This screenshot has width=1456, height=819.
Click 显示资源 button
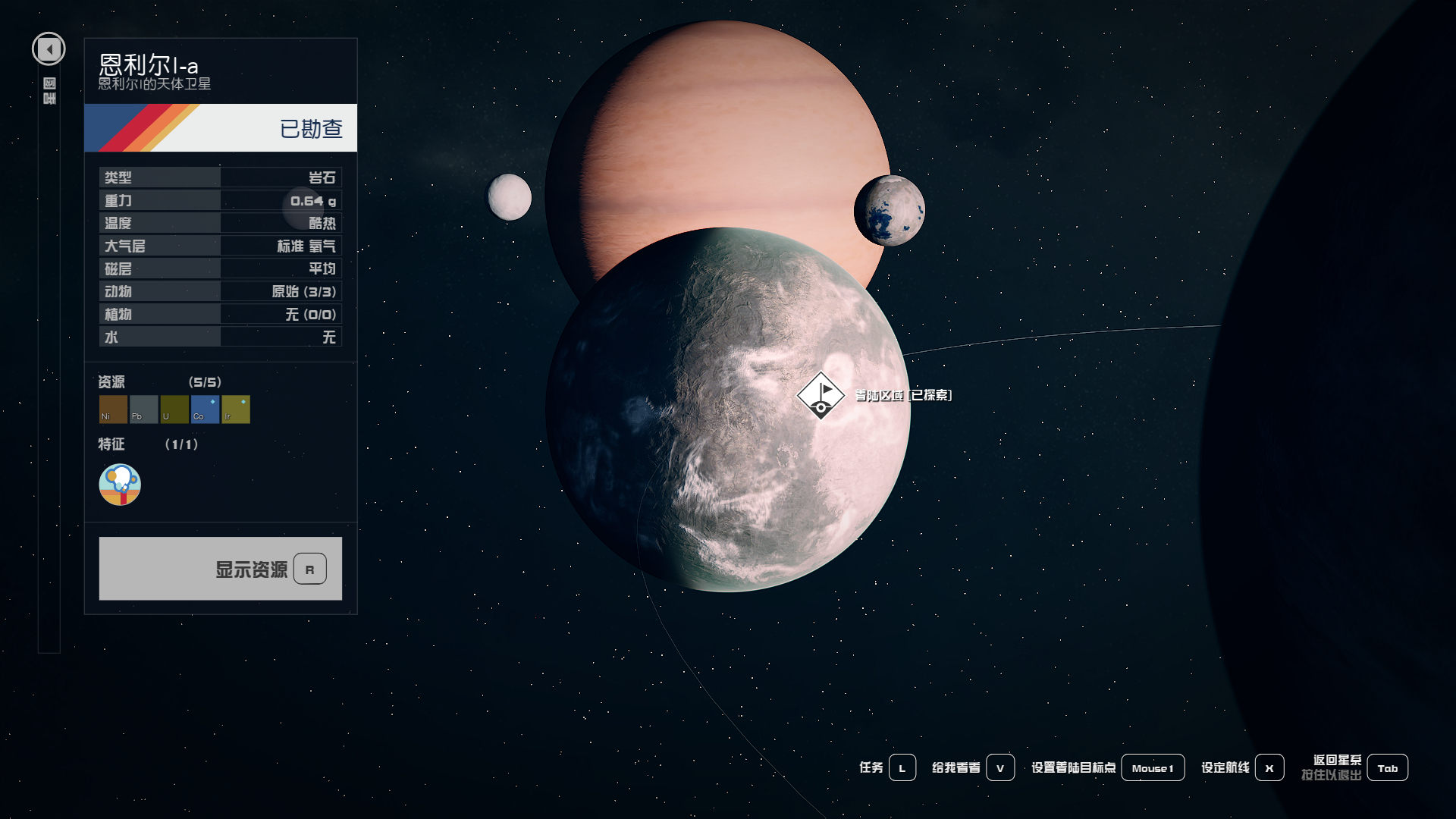point(221,569)
